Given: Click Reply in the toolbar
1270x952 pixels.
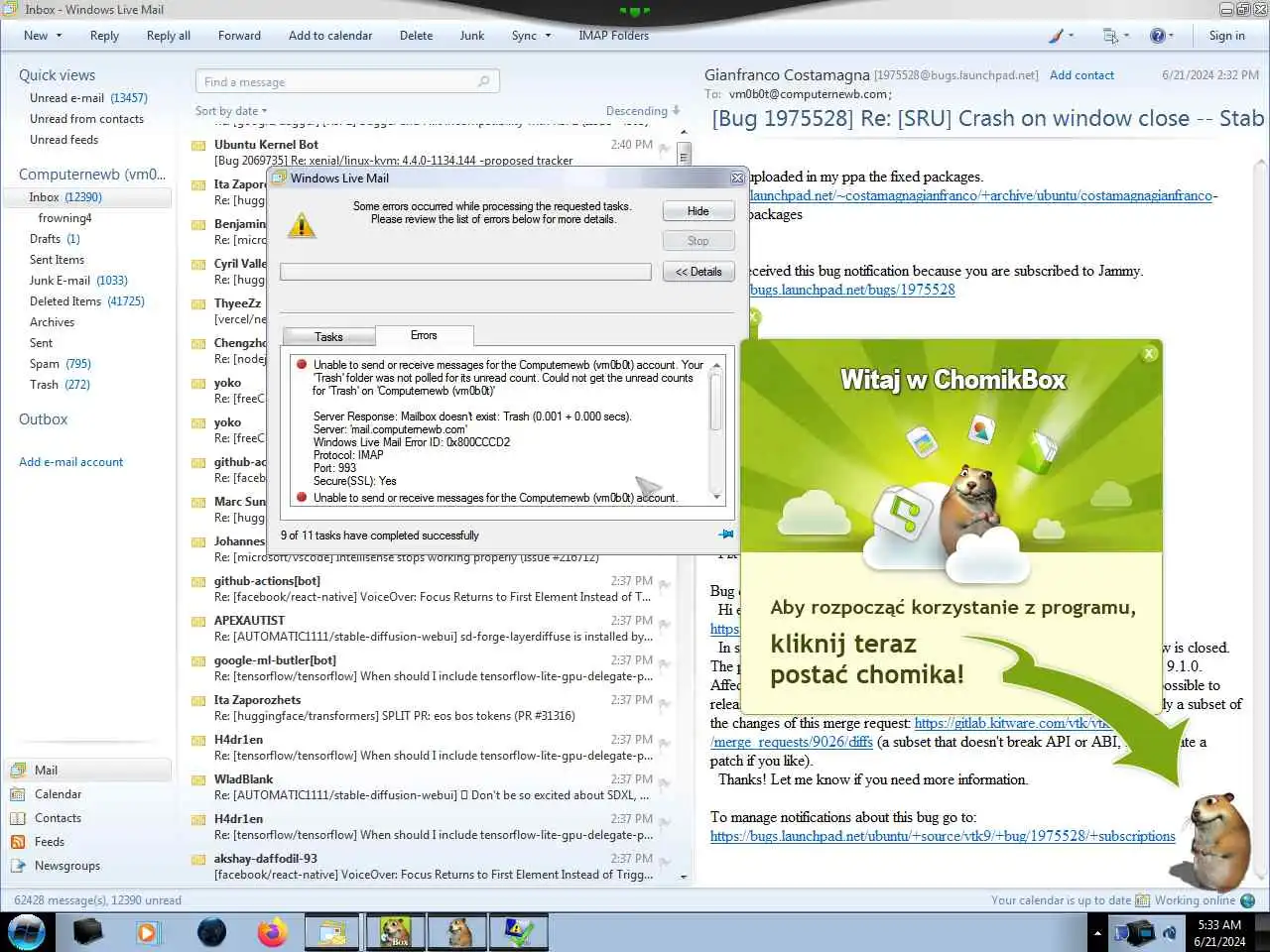Looking at the screenshot, I should tap(104, 36).
